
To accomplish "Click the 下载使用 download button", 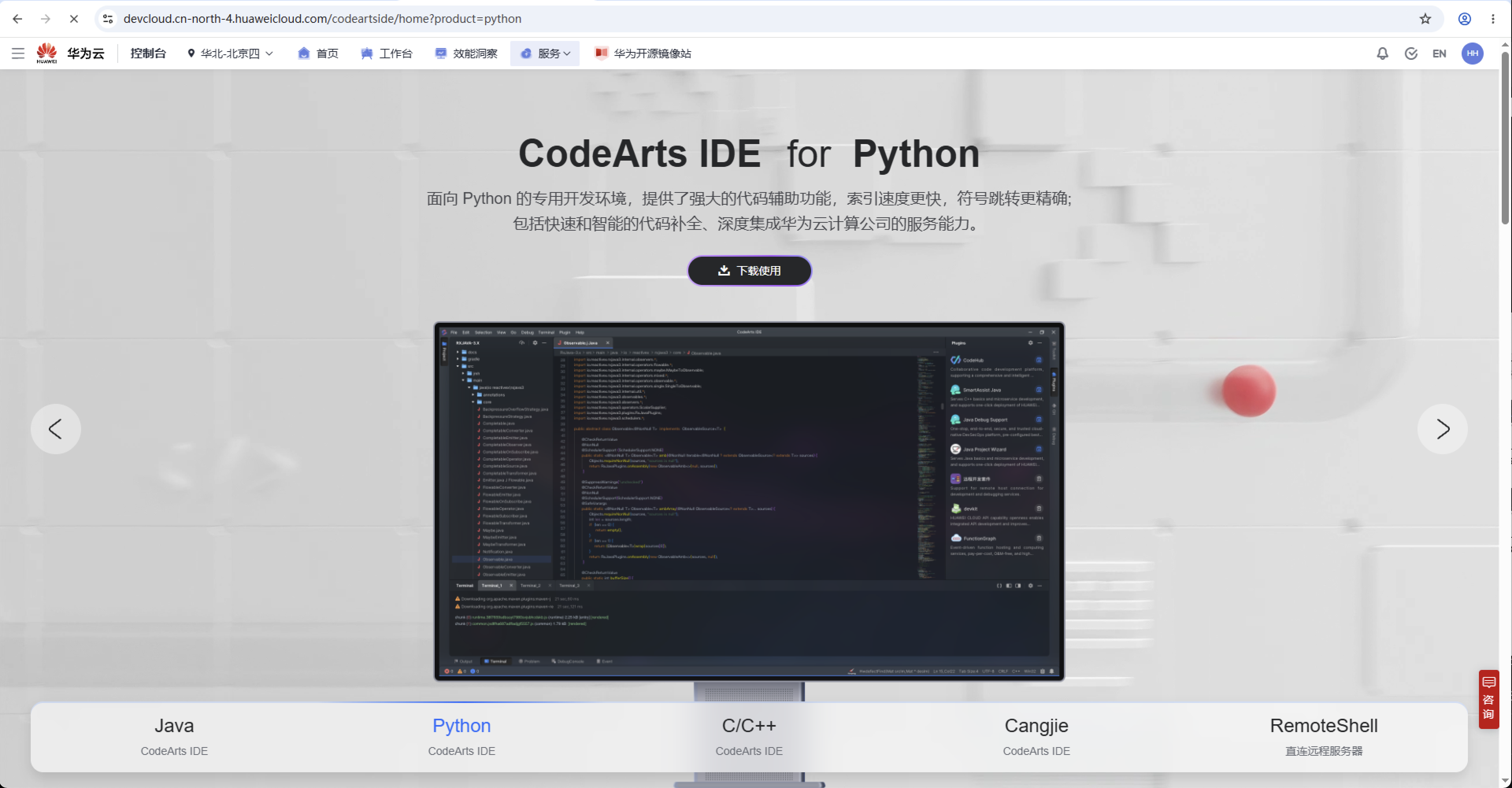I will coord(750,270).
